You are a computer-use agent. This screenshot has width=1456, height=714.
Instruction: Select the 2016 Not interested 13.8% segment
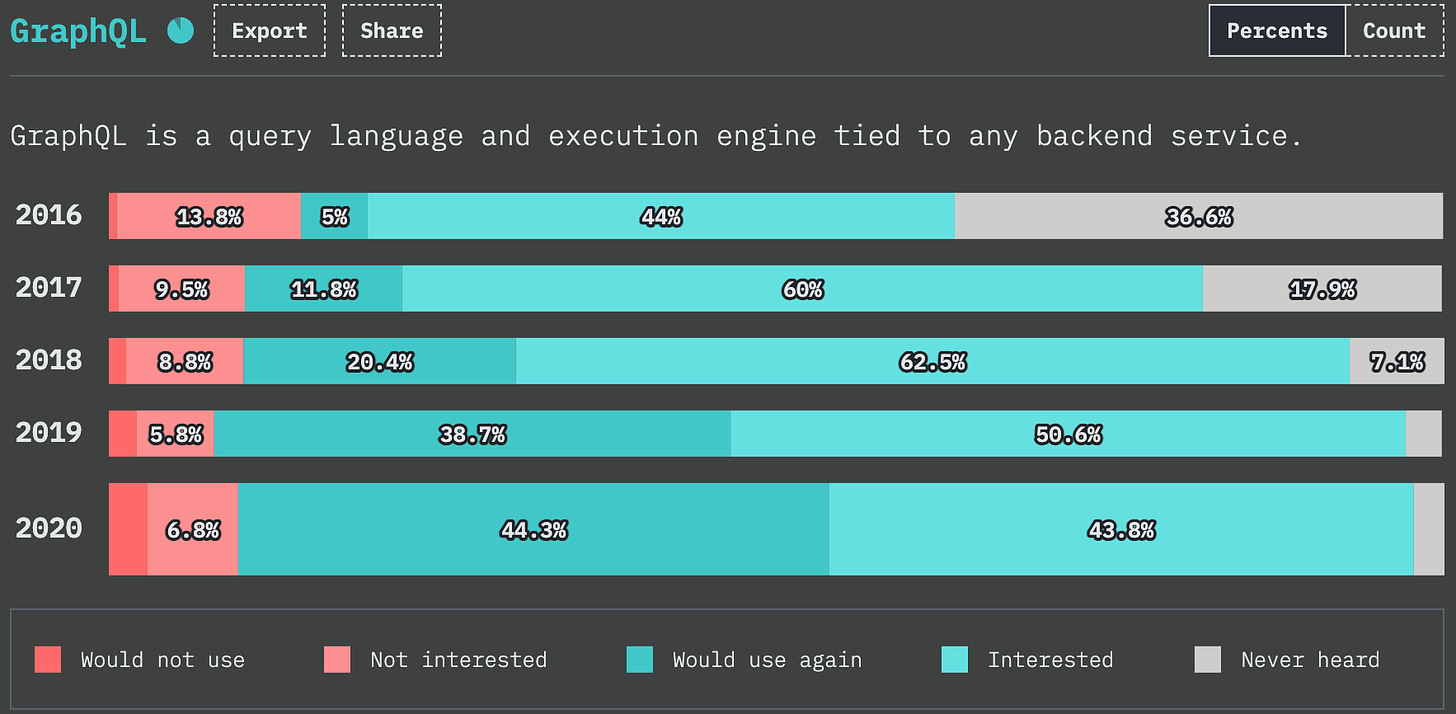click(209, 216)
